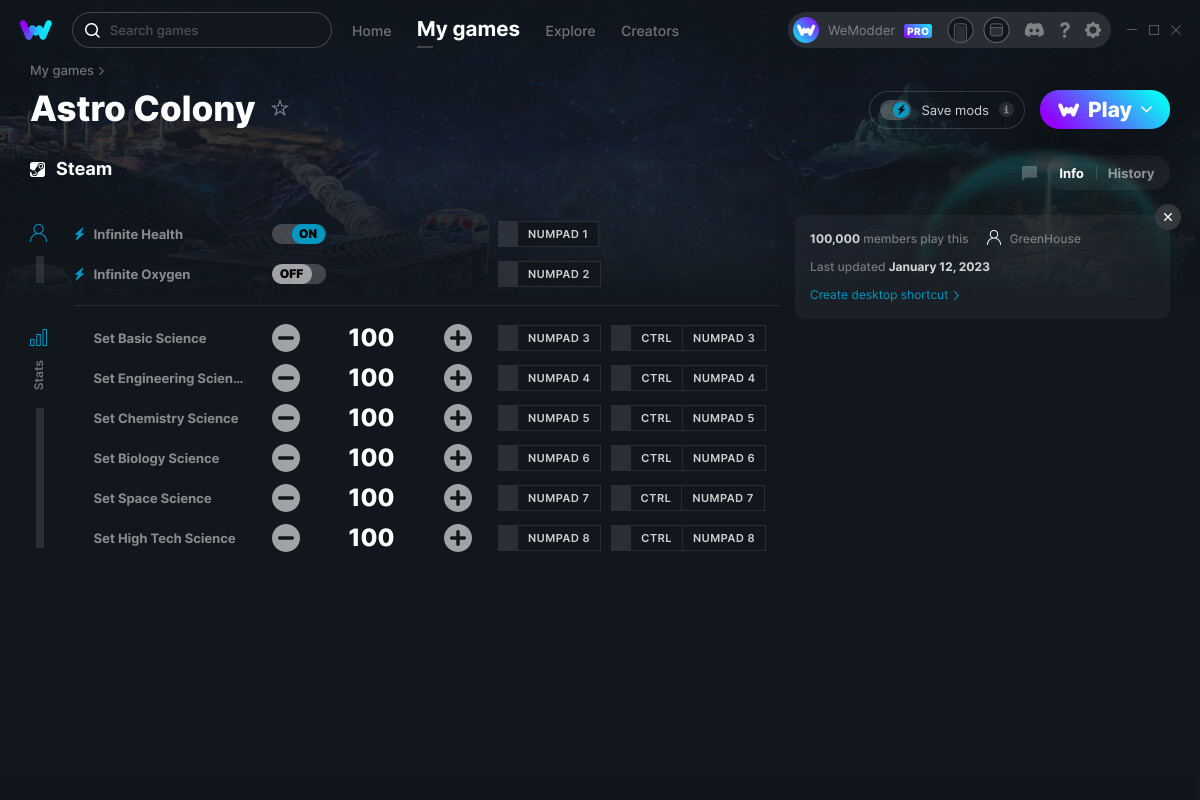Click the Save mods button
The width and height of the screenshot is (1200, 800).
tap(946, 110)
